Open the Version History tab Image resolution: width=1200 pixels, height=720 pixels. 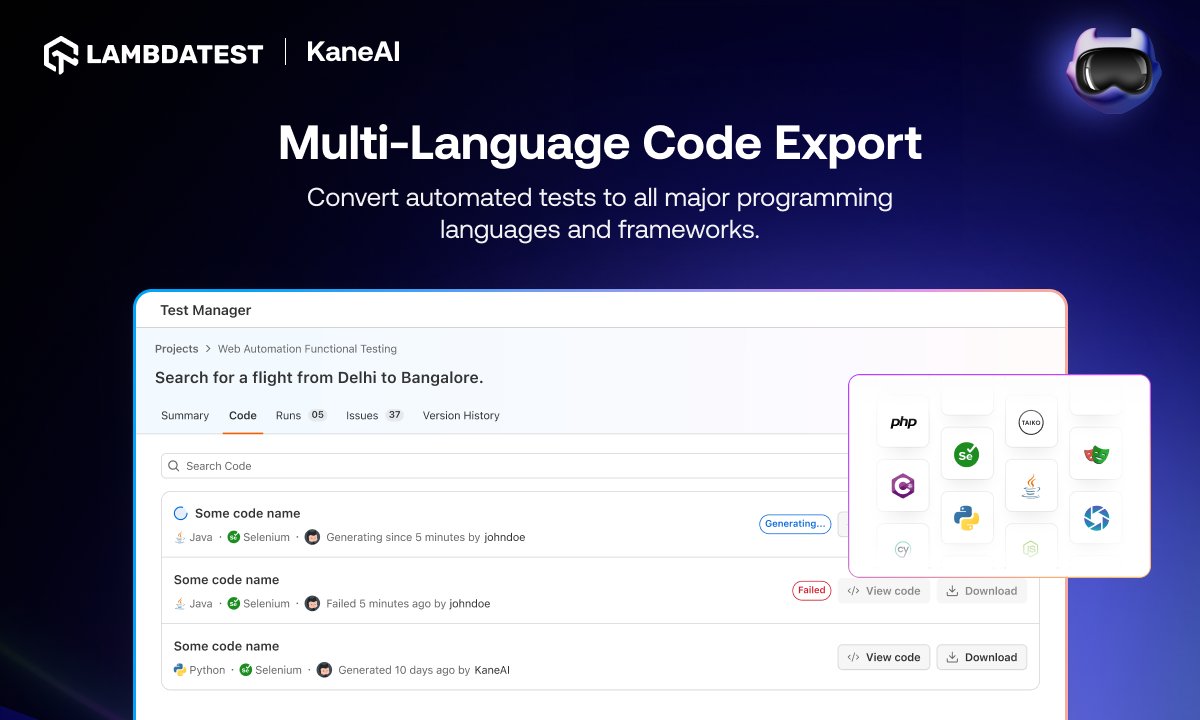461,415
